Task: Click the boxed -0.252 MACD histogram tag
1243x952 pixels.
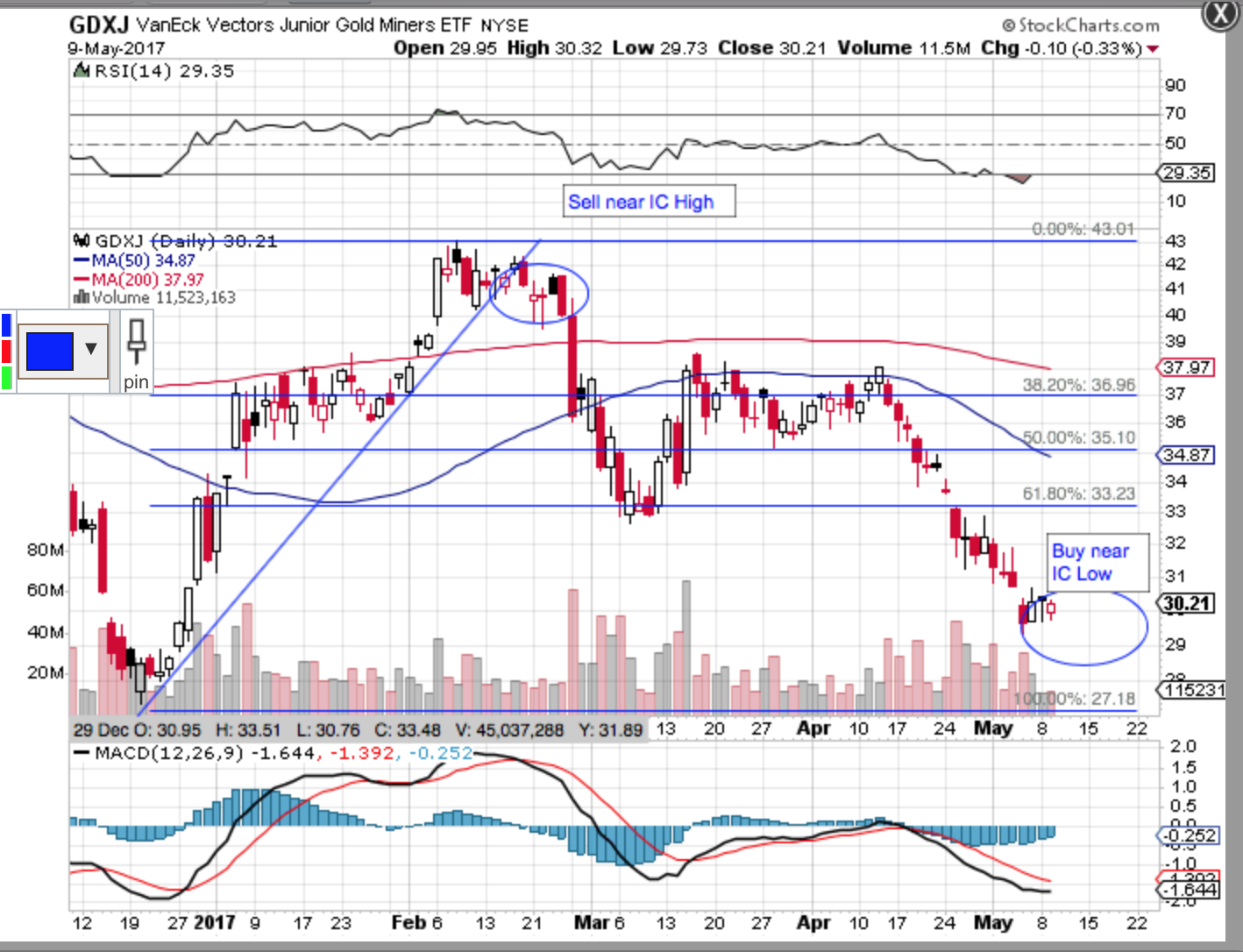Action: click(x=1188, y=835)
